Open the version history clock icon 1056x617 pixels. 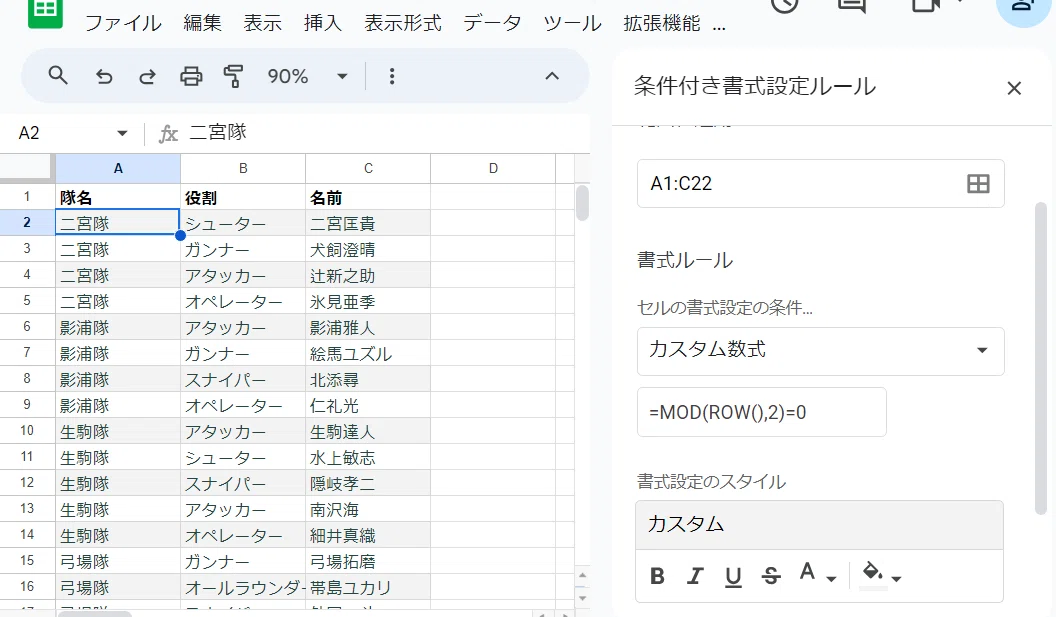pyautogui.click(x=785, y=5)
